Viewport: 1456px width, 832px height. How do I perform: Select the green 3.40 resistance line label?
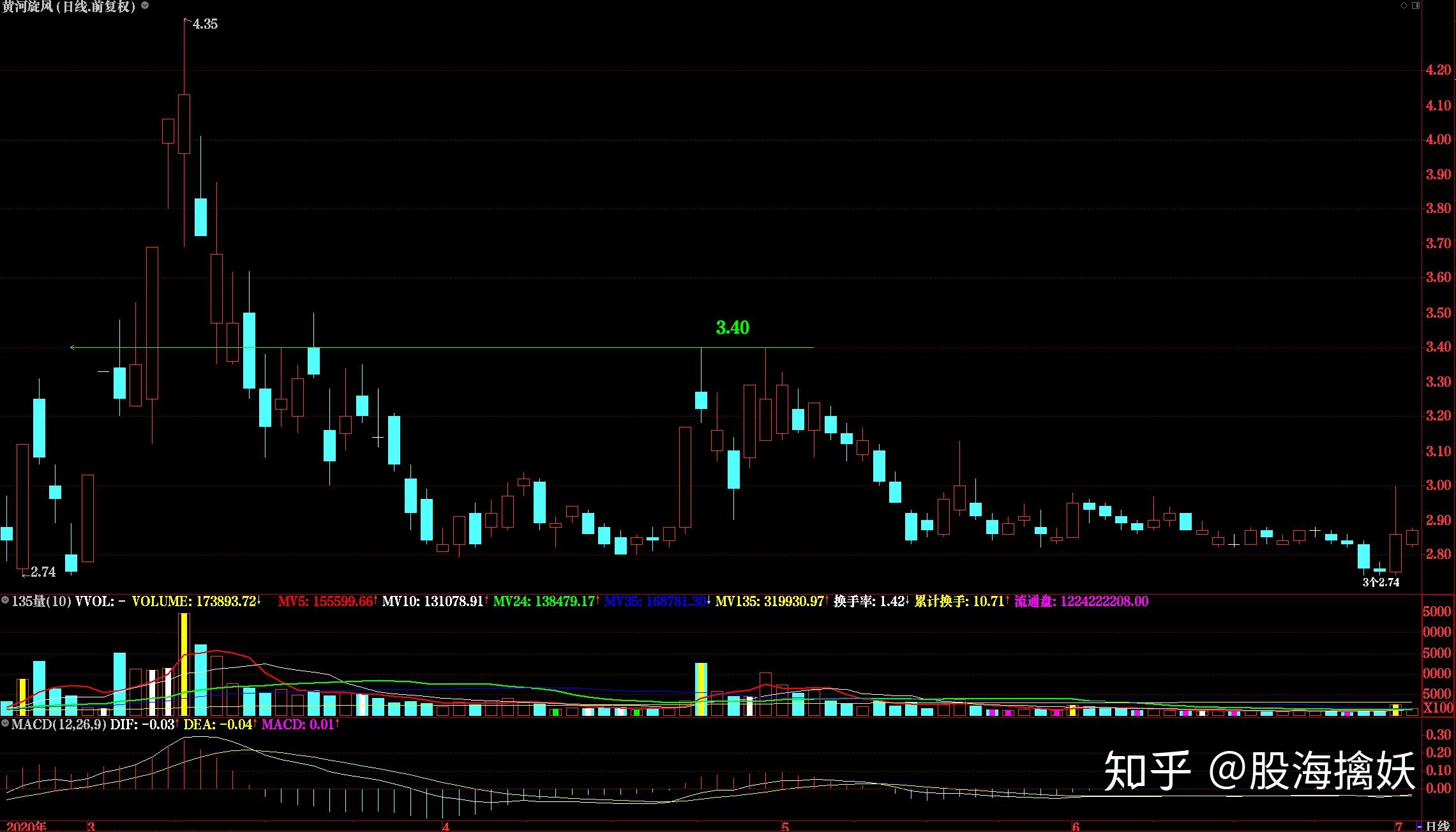732,327
